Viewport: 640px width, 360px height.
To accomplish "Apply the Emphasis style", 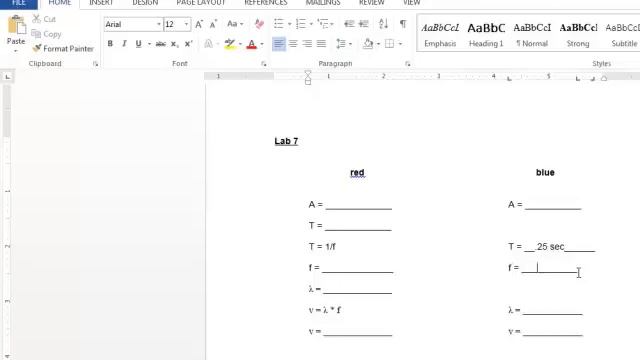I will 440,34.
